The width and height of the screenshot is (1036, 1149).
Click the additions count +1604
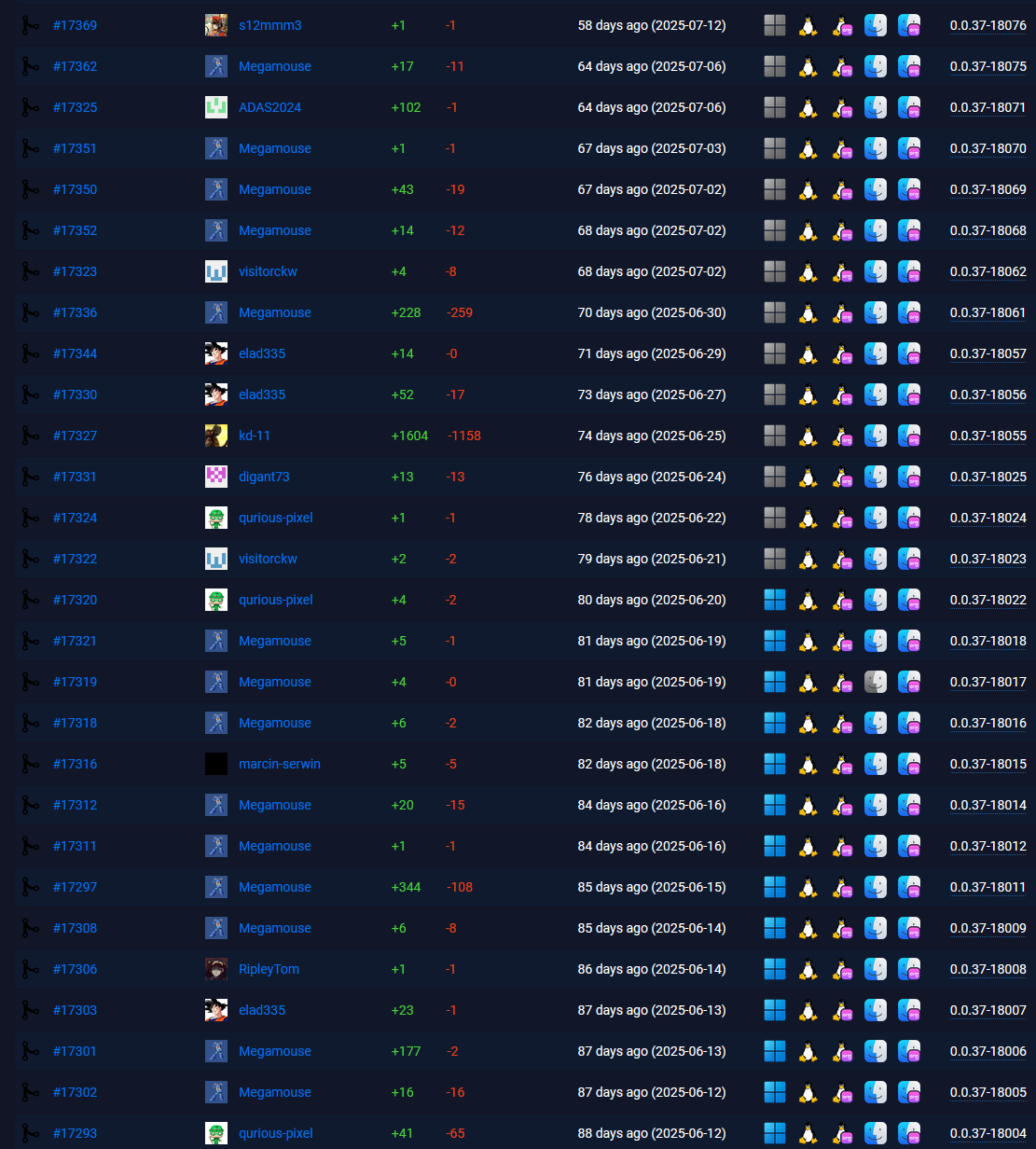410,436
